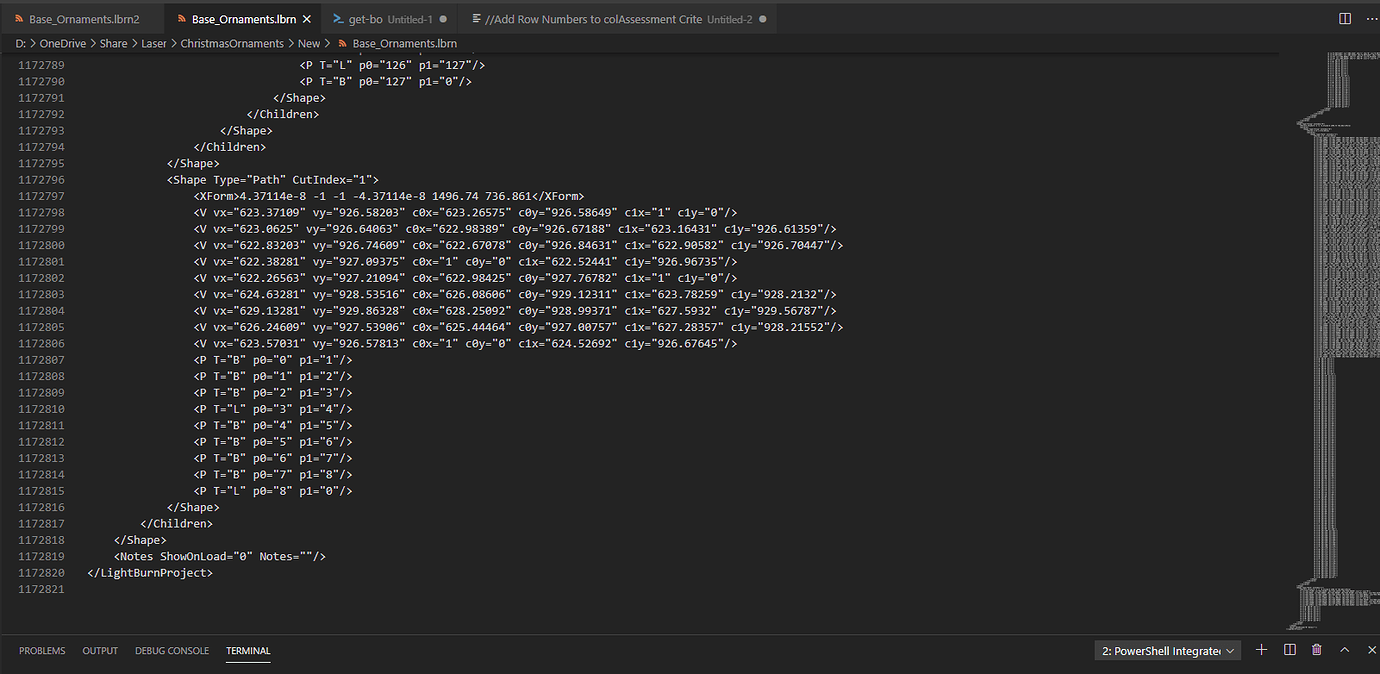The image size is (1380, 674).
Task: Select the DEBUG CONSOLE tab
Action: (172, 651)
